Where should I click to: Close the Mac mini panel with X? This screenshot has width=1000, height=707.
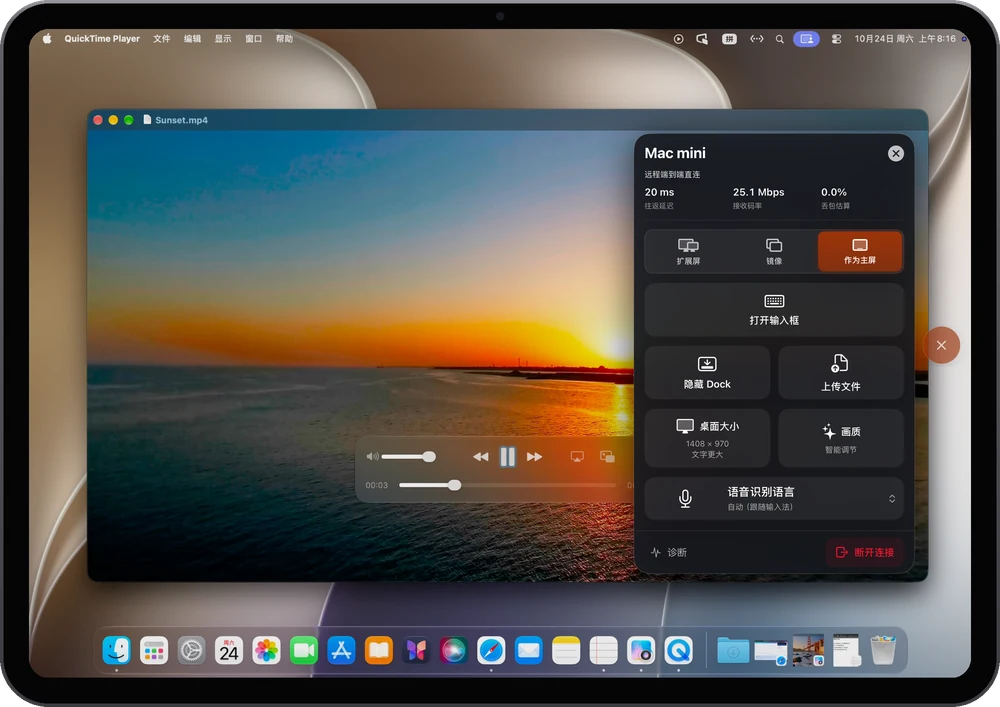[x=895, y=153]
